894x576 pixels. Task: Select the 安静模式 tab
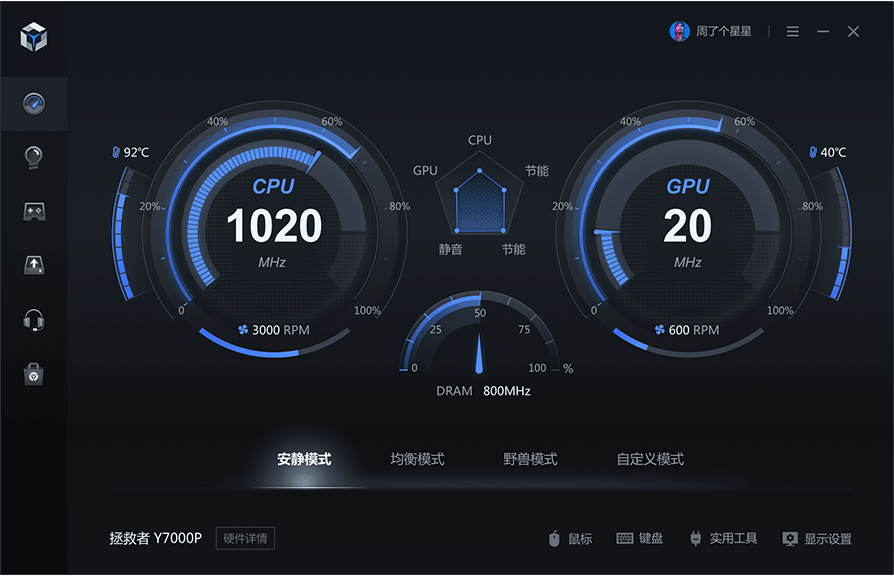click(304, 459)
